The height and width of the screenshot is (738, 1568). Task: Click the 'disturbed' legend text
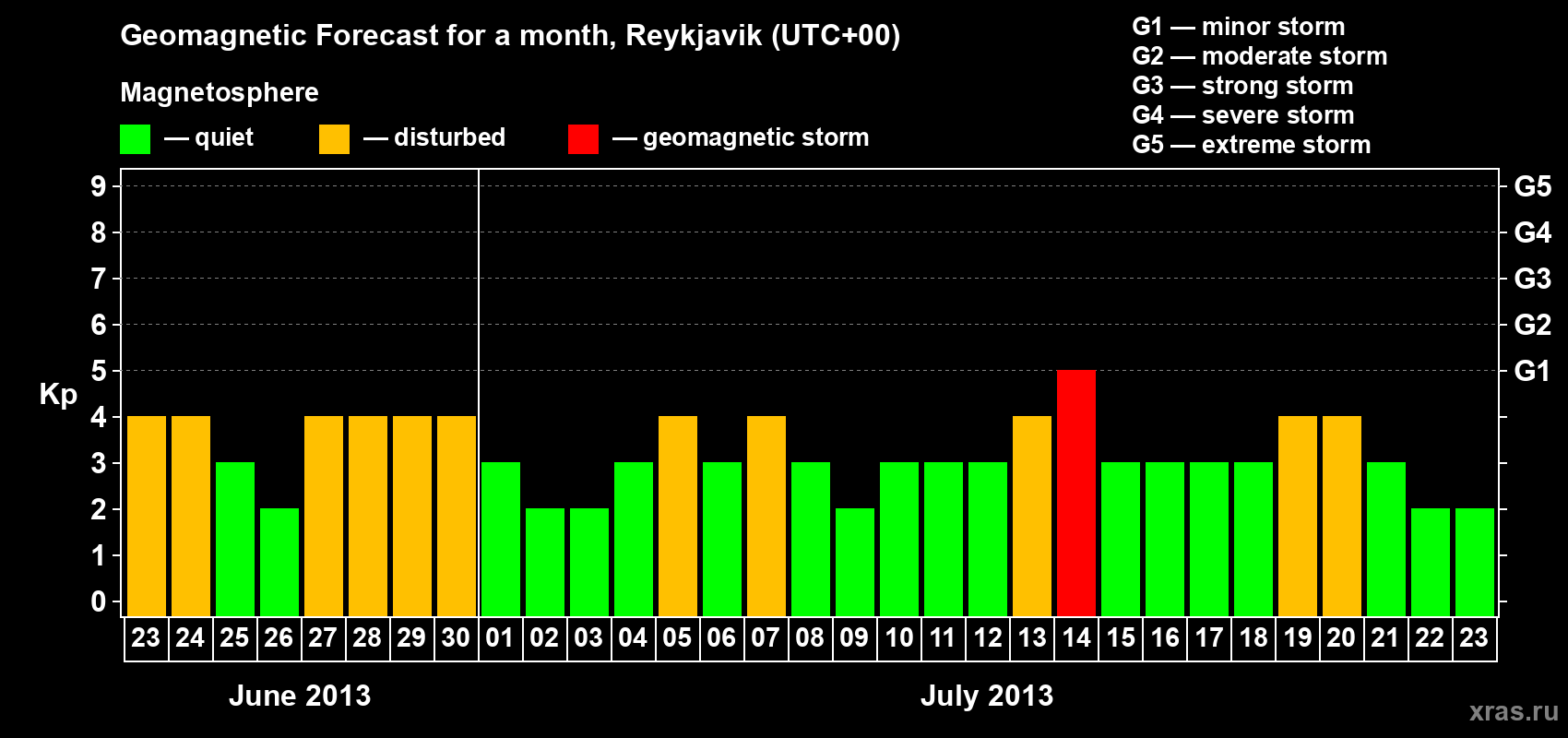(450, 137)
